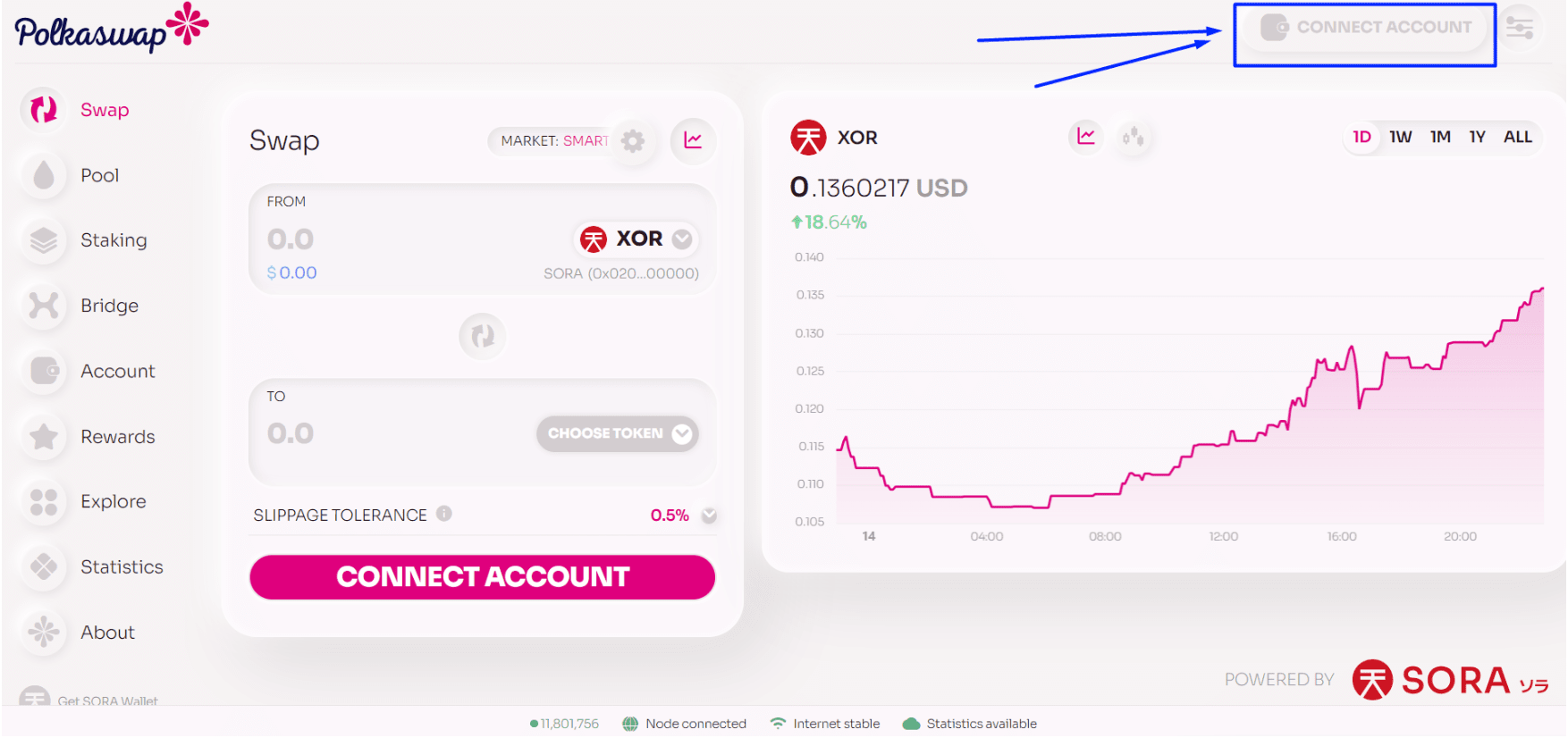Expand slippage tolerance options
Image resolution: width=1568 pixels, height=738 pixels.
(x=709, y=516)
